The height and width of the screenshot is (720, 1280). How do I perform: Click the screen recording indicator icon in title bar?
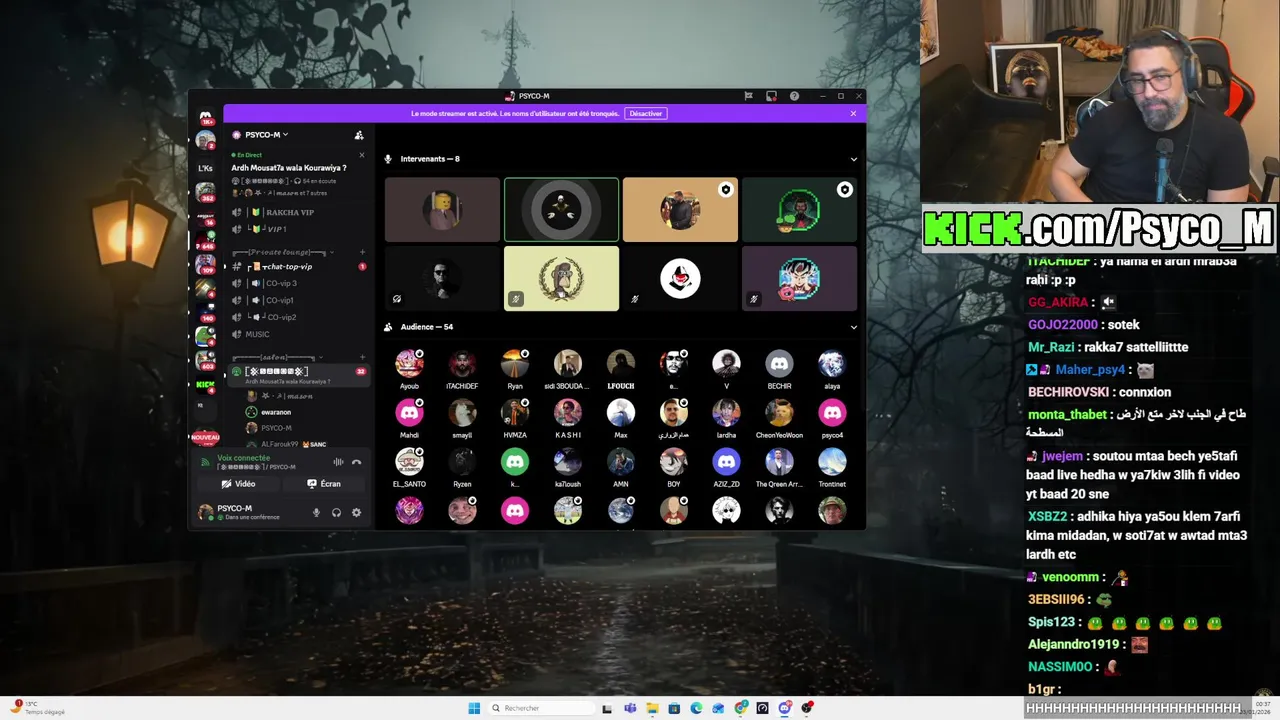tap(771, 96)
